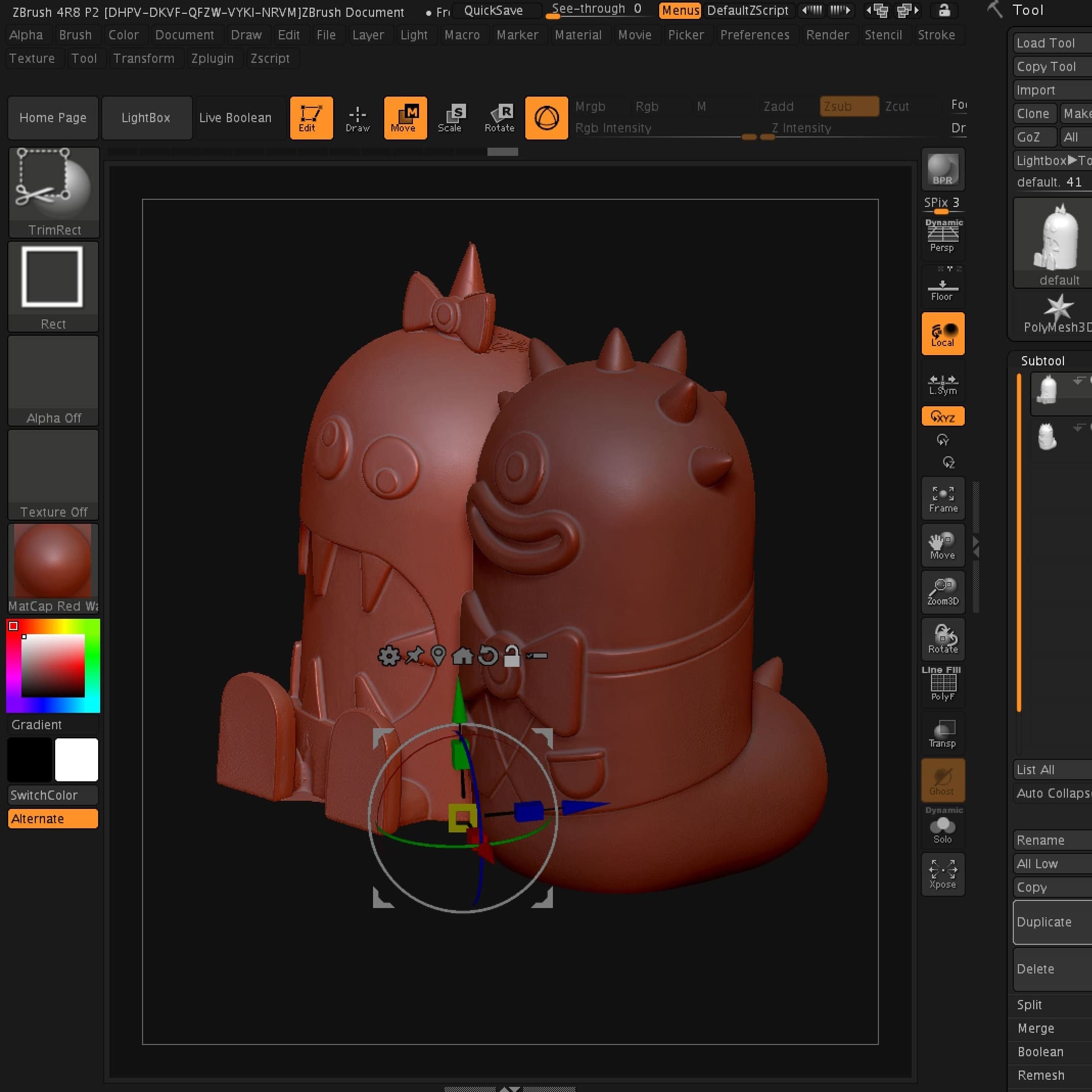Select the second subtool thumbnail
Viewport: 1092px width, 1092px height.
[x=1049, y=438]
